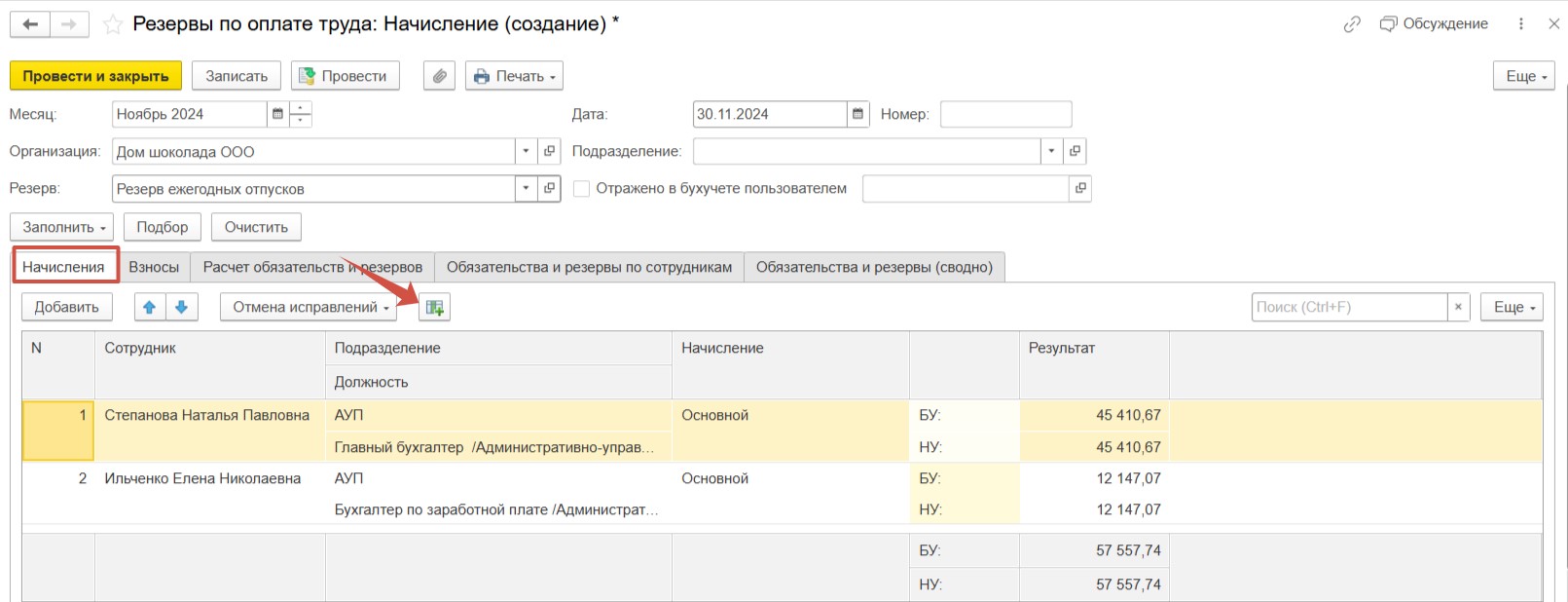
Task: Click into the Номер input field
Action: click(x=1005, y=114)
